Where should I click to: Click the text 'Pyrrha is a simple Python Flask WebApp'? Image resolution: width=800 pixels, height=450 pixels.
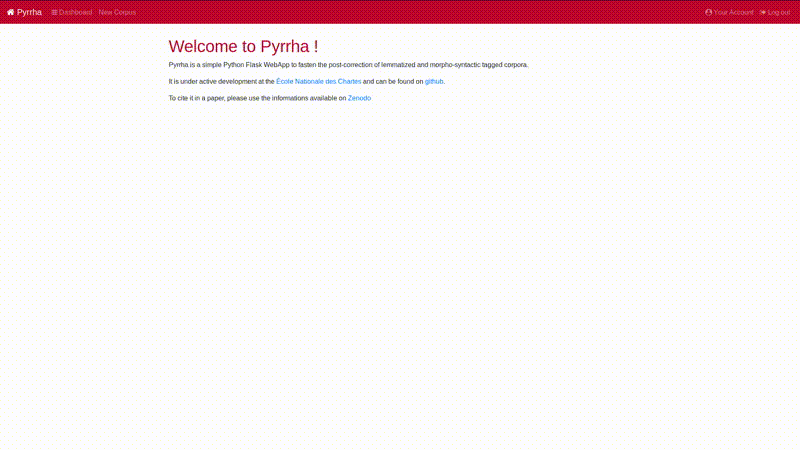229,65
